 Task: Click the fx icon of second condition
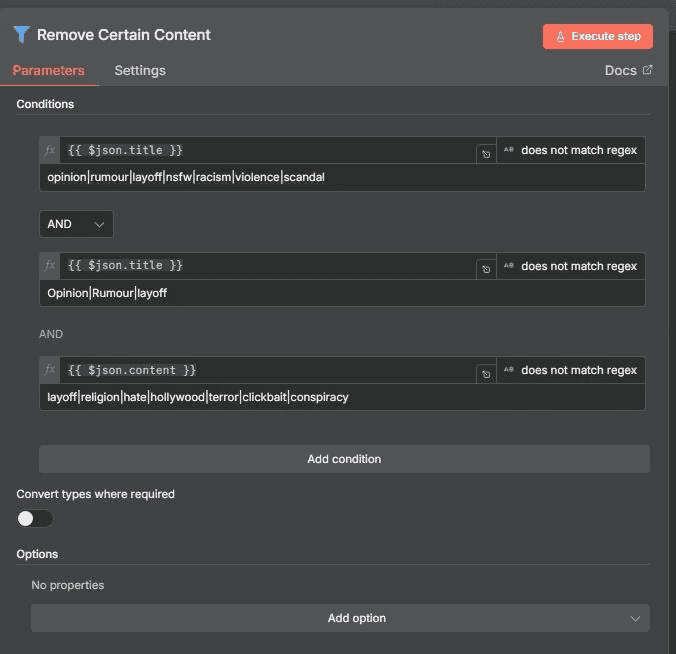tap(50, 266)
